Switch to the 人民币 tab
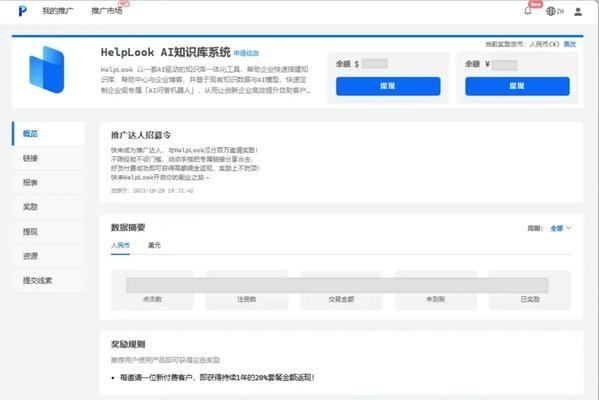The height and width of the screenshot is (400, 599). pyautogui.click(x=120, y=245)
